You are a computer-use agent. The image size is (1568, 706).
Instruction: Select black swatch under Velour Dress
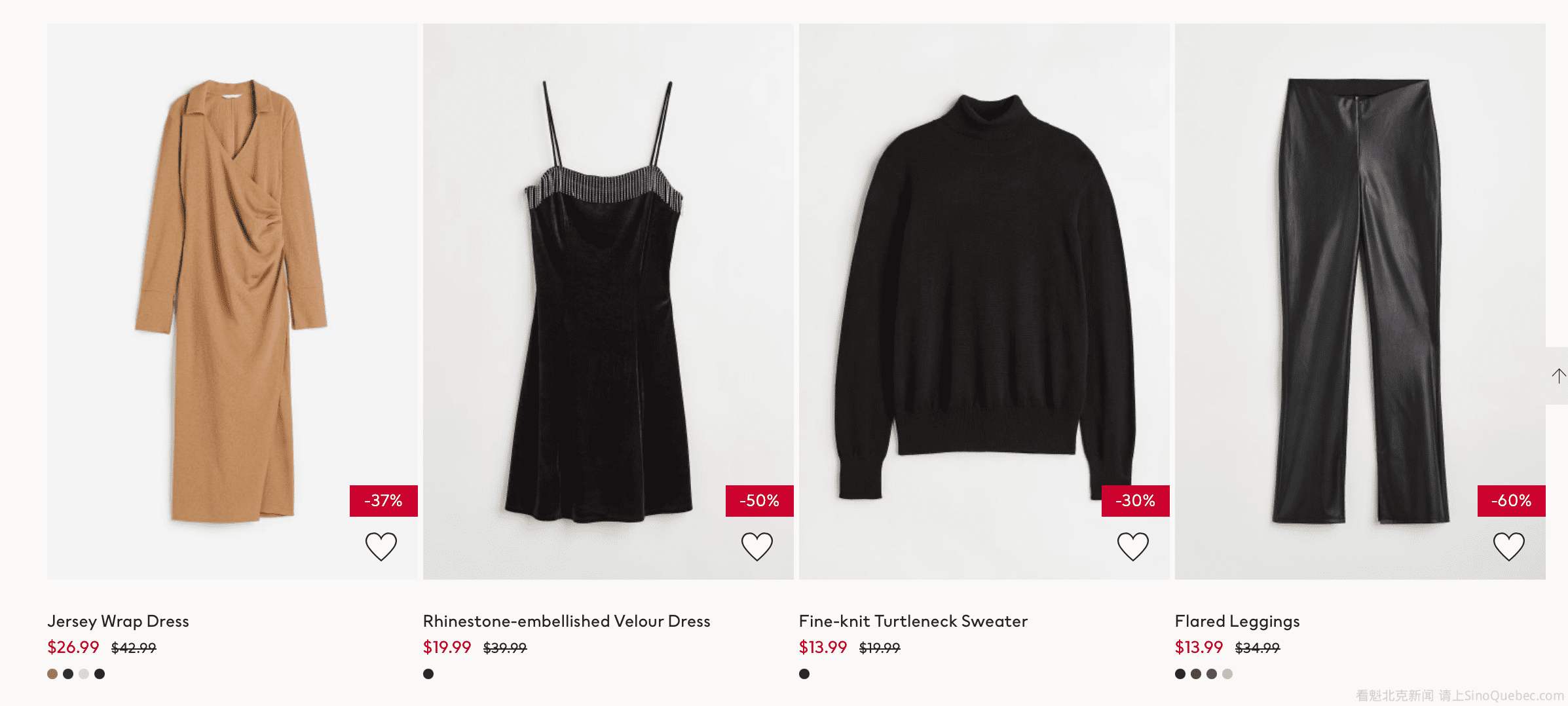click(x=428, y=674)
